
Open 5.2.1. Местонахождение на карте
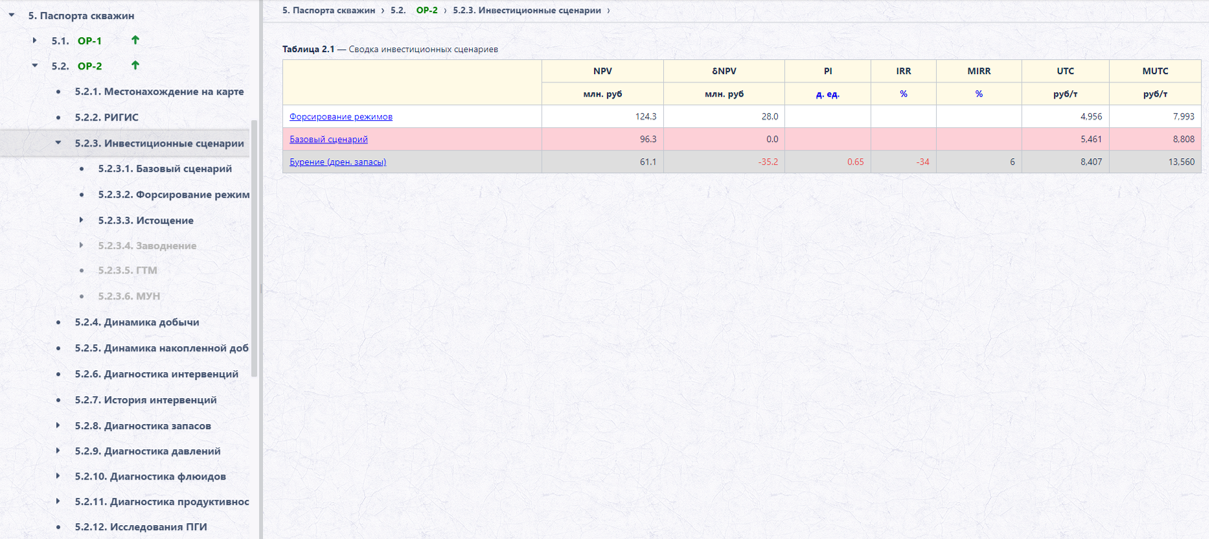159,91
